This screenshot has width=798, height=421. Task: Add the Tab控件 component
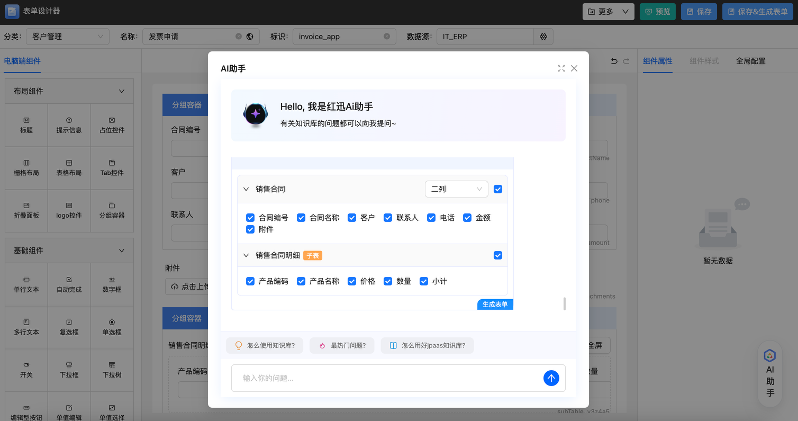pos(112,168)
